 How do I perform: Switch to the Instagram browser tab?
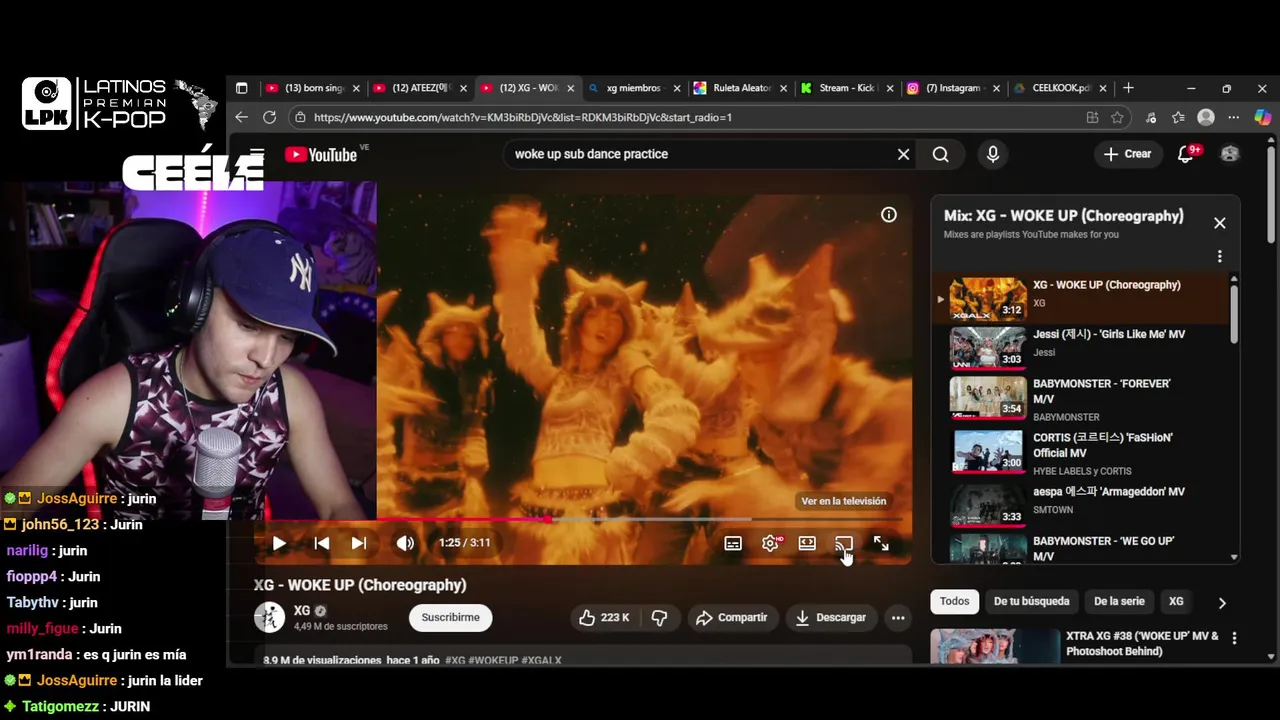(953, 88)
